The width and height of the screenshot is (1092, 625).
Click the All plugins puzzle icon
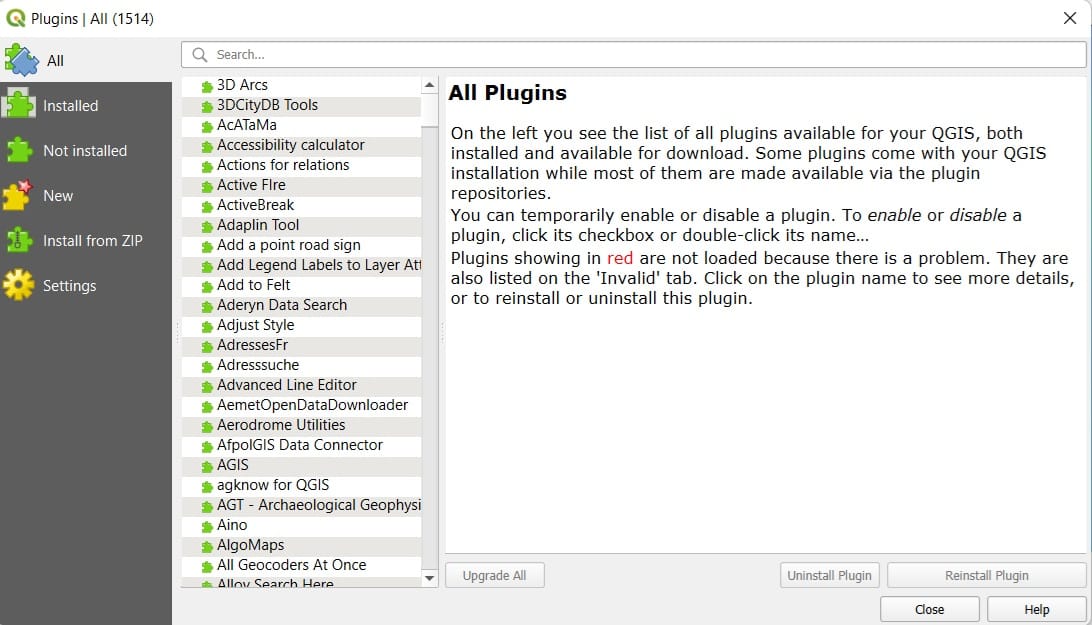[x=22, y=60]
